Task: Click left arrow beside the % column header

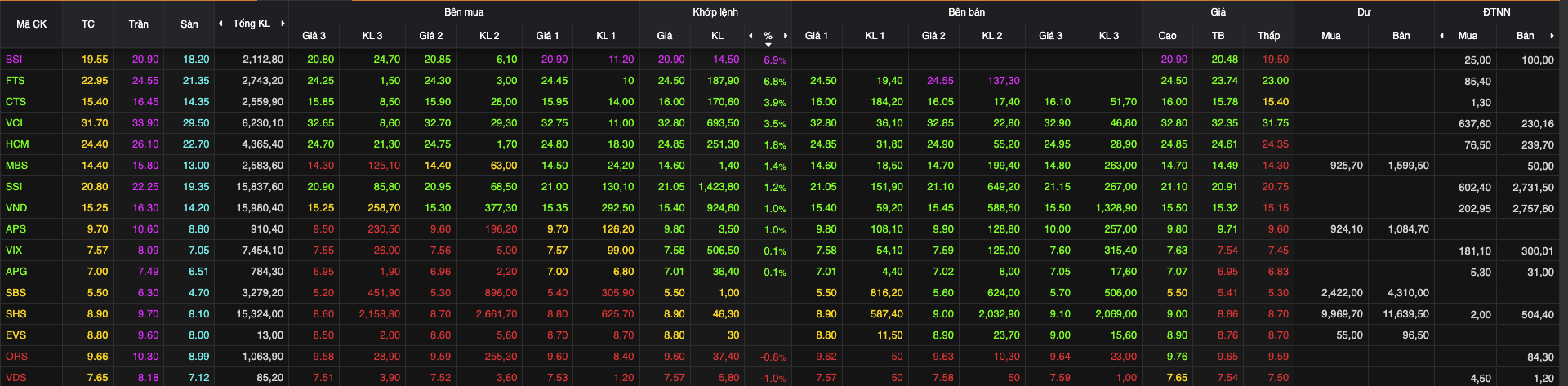Action: click(x=751, y=36)
